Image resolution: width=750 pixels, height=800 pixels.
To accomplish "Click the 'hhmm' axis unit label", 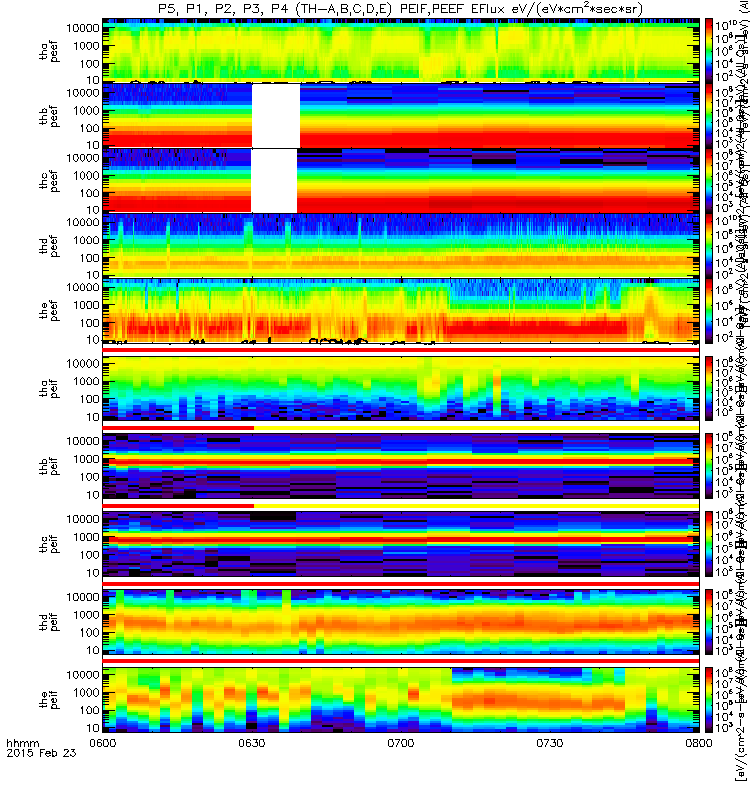I will tap(23, 743).
